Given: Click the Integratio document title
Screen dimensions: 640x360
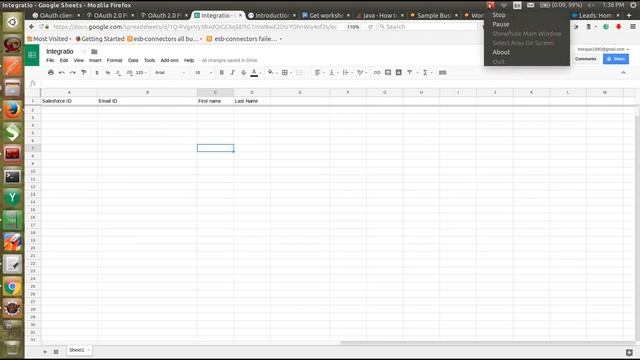Looking at the screenshot, I should [x=60, y=51].
